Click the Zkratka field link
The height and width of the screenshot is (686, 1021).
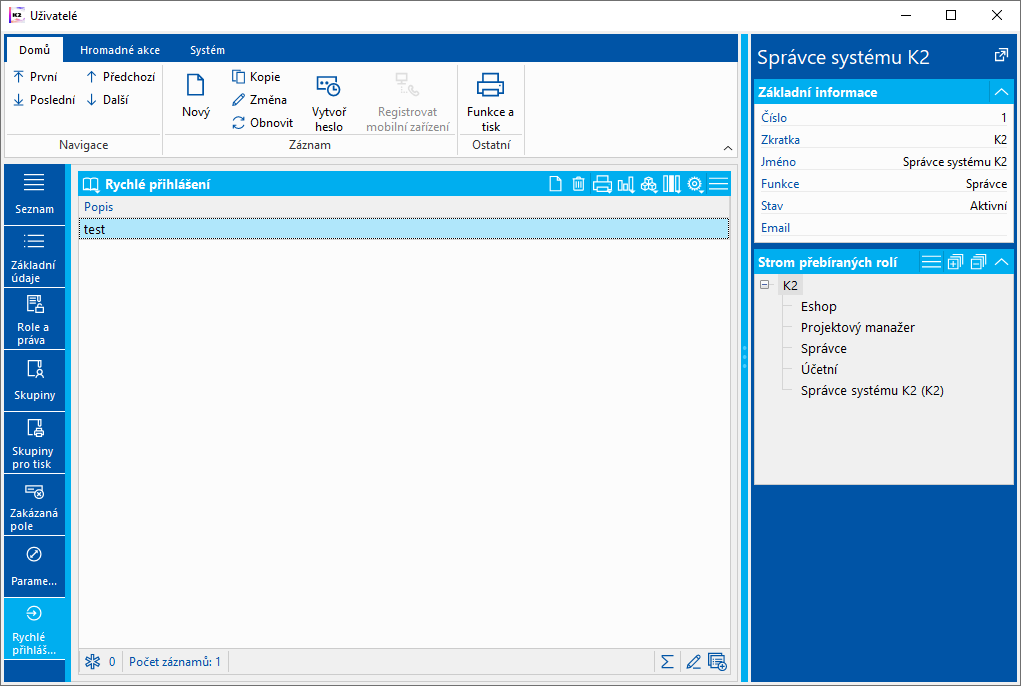point(780,140)
